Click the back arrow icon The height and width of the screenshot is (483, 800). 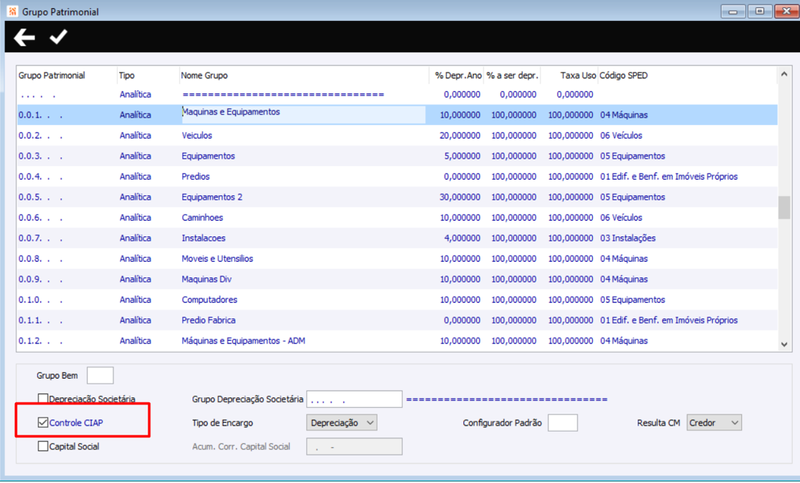24,37
